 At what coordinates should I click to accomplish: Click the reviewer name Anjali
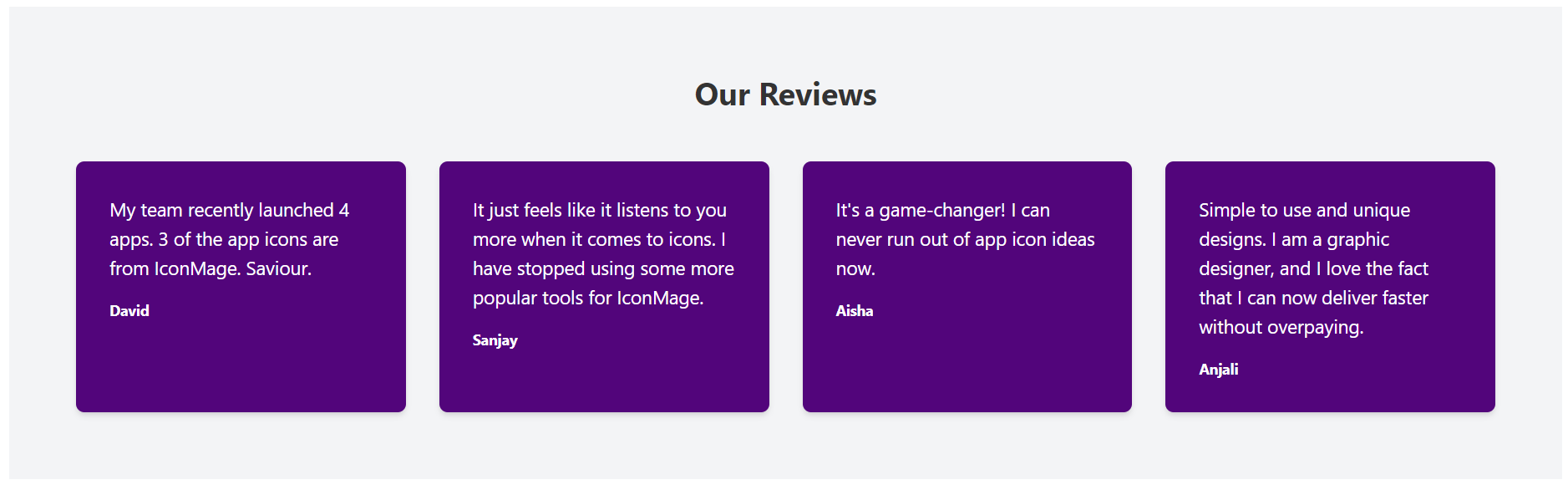pos(1219,370)
